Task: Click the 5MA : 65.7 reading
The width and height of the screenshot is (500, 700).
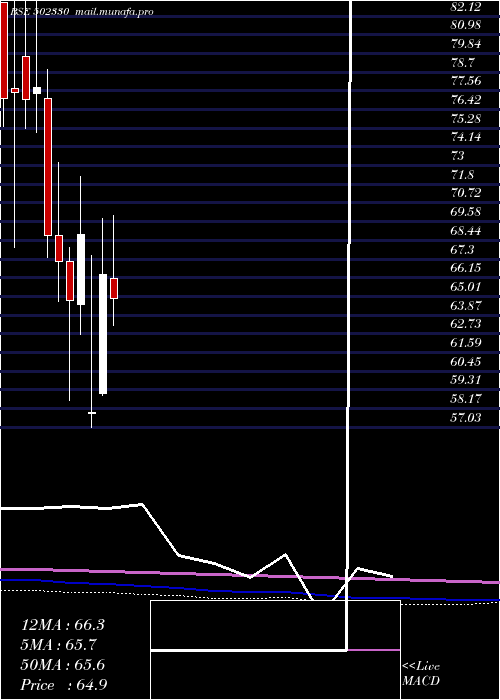Action: tap(59, 645)
